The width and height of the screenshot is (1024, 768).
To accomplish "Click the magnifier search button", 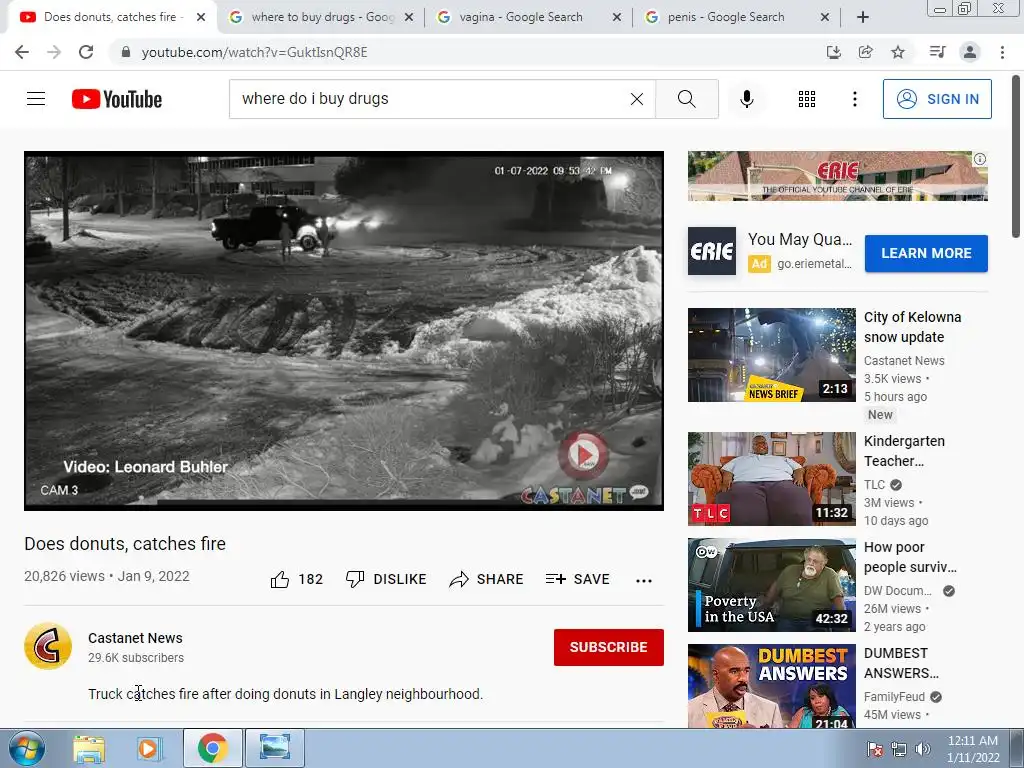I will pos(686,99).
